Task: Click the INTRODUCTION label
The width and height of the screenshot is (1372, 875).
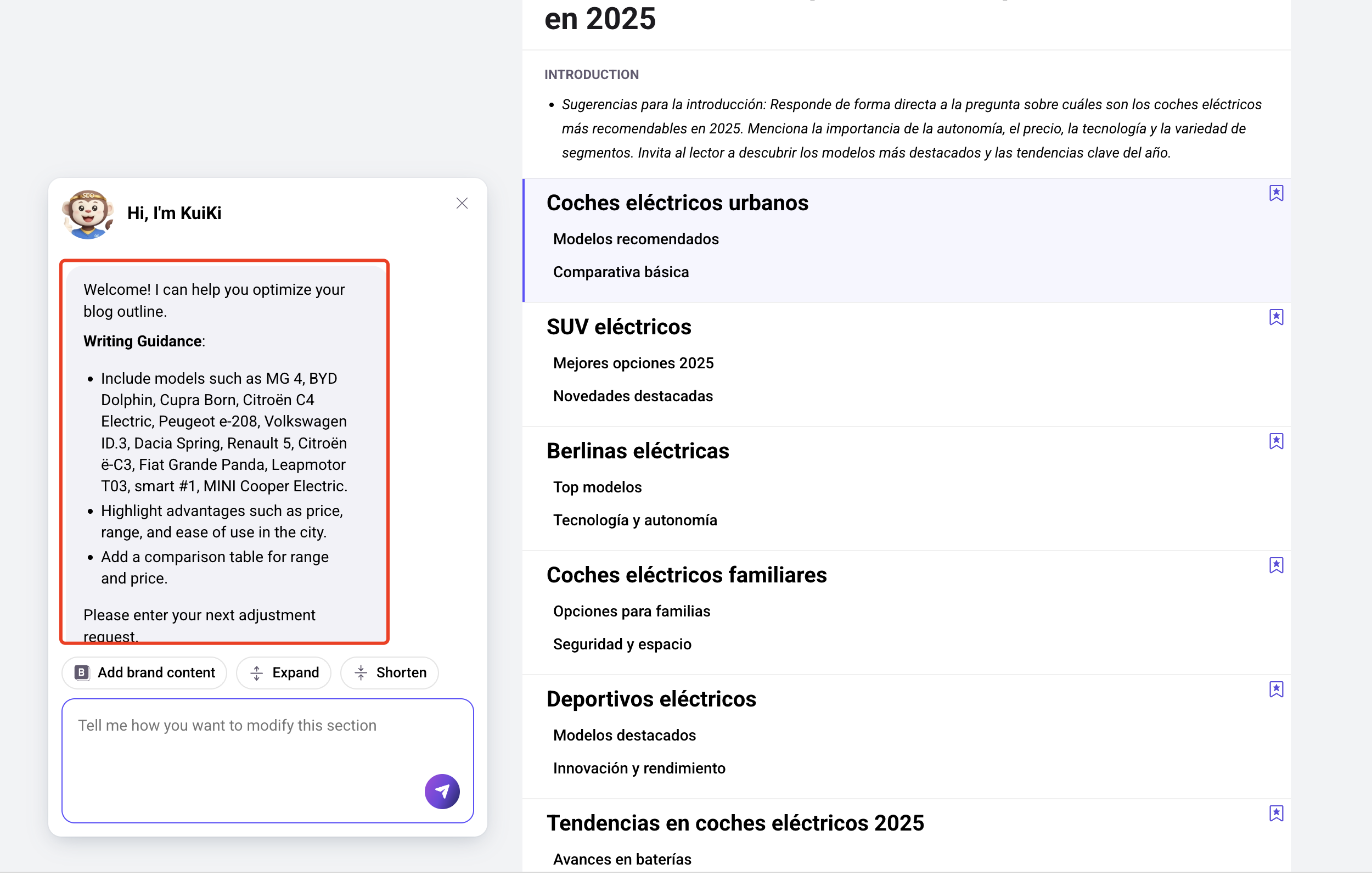Action: (x=592, y=75)
